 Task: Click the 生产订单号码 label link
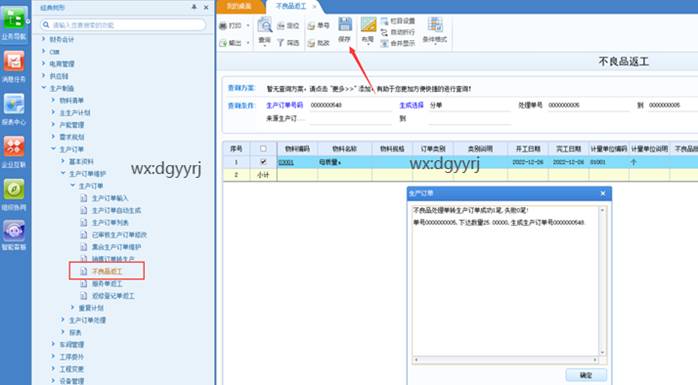(x=284, y=105)
